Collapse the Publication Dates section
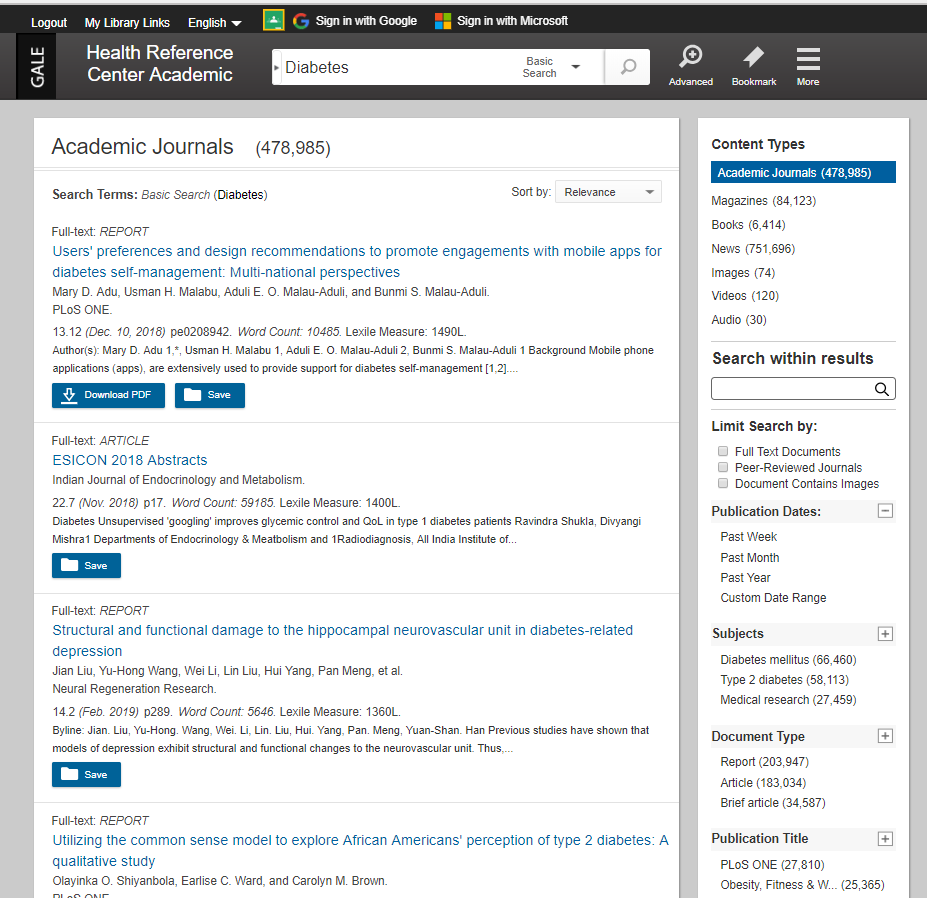The height and width of the screenshot is (898, 927). (884, 511)
